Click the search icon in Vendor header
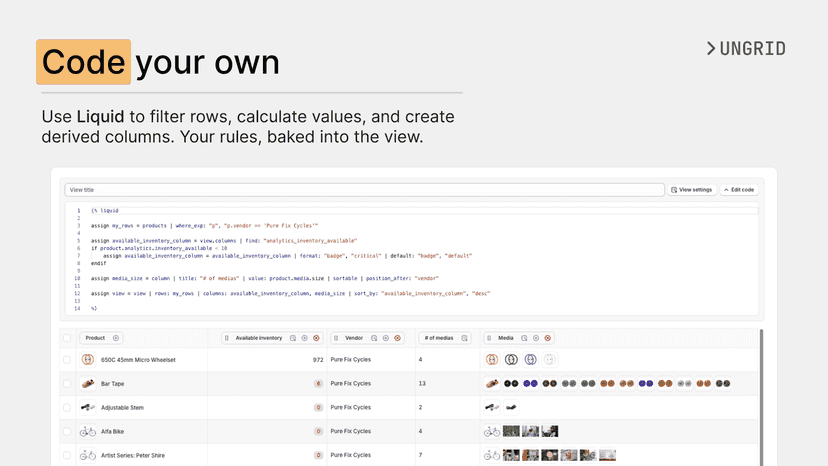Image resolution: width=828 pixels, height=466 pixels. point(374,338)
